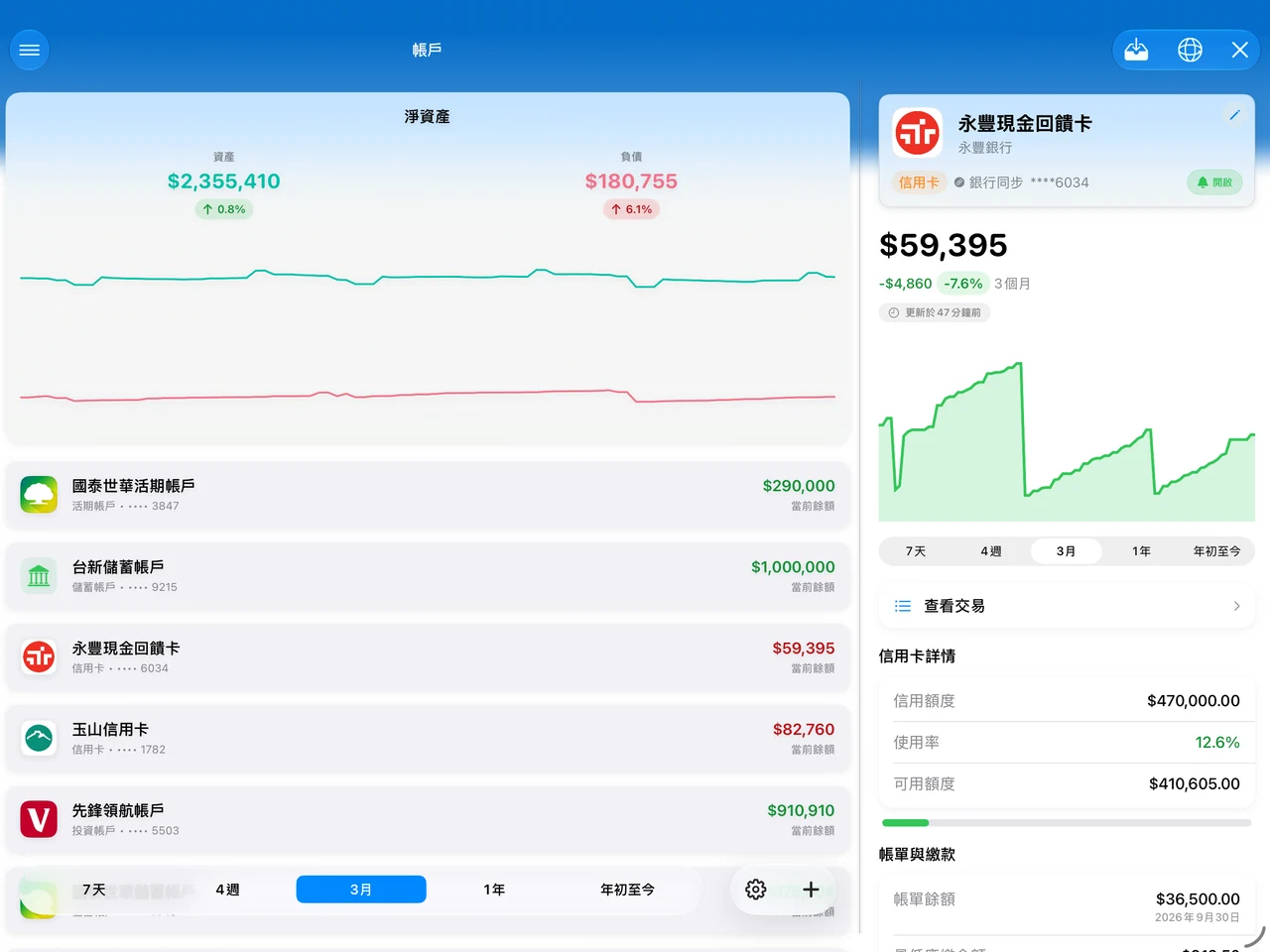Viewport: 1270px width, 952px height.
Task: Click the 資產 0.8% change badge
Action: [224, 209]
